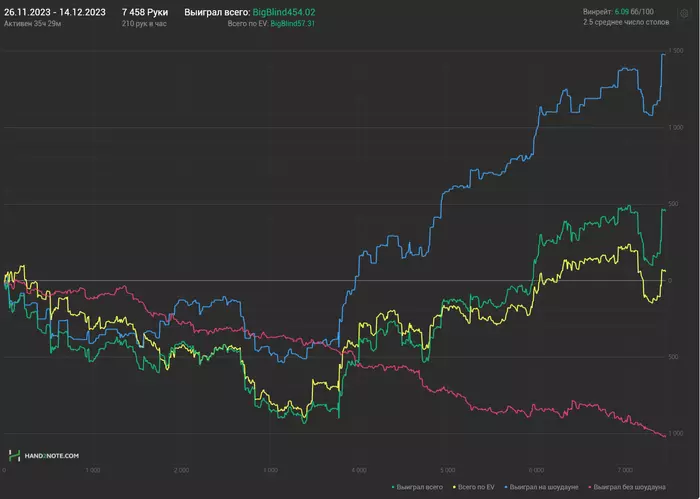Screen dimensions: 700x499
Task: Click the 4 000 mark on the x-axis
Action: click(359, 468)
